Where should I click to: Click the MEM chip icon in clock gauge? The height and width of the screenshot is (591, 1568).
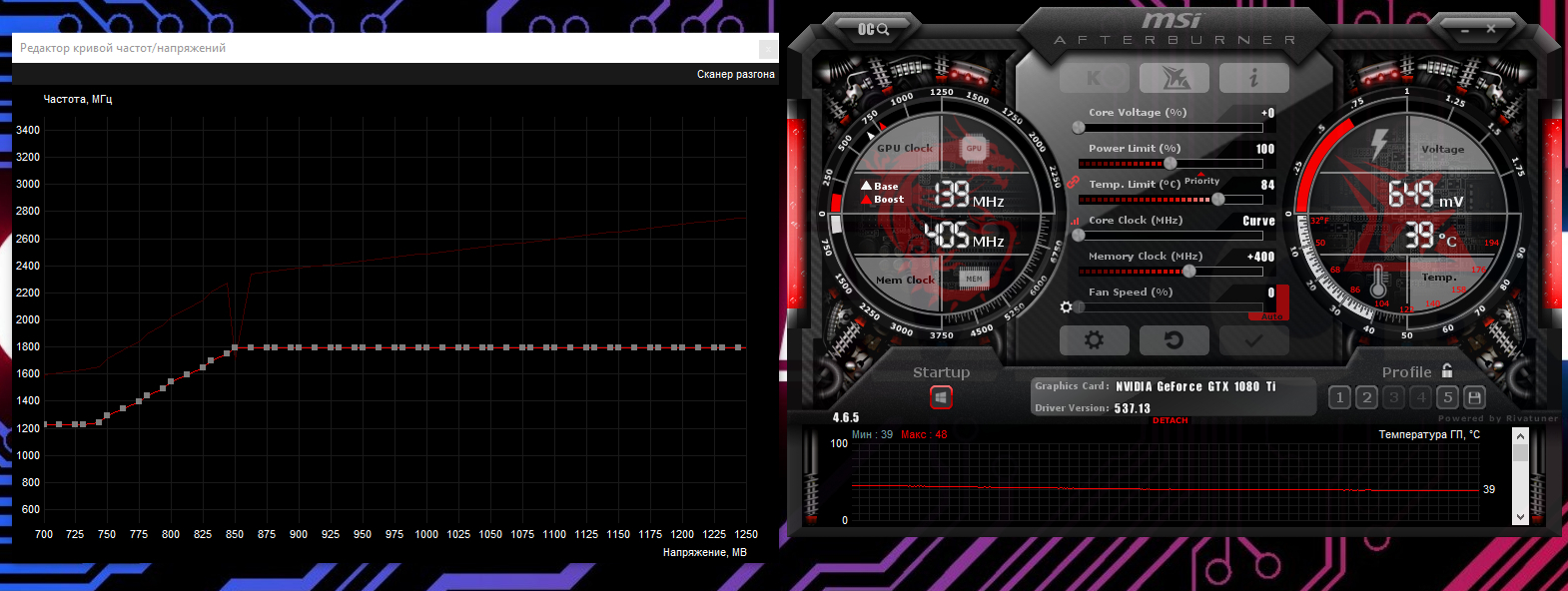pyautogui.click(x=974, y=279)
